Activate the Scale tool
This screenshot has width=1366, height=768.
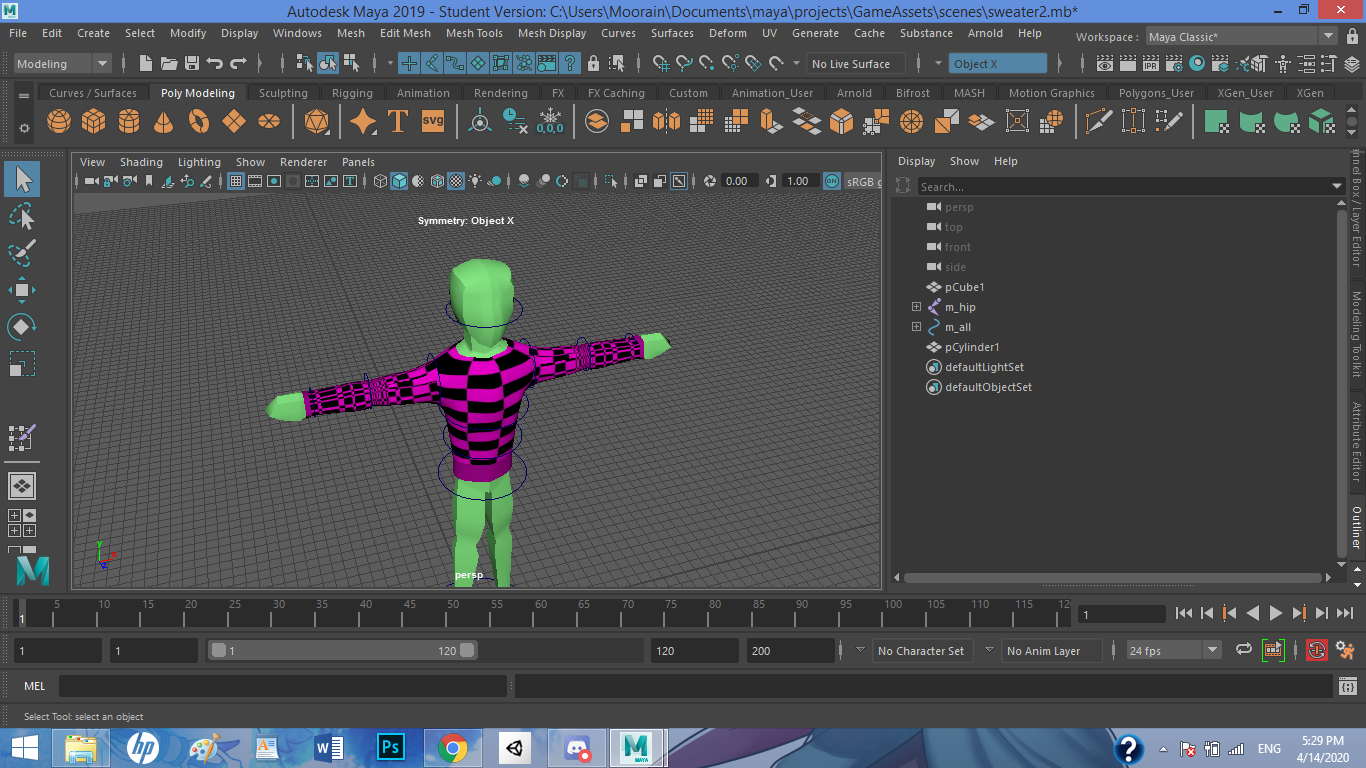pyautogui.click(x=22, y=363)
